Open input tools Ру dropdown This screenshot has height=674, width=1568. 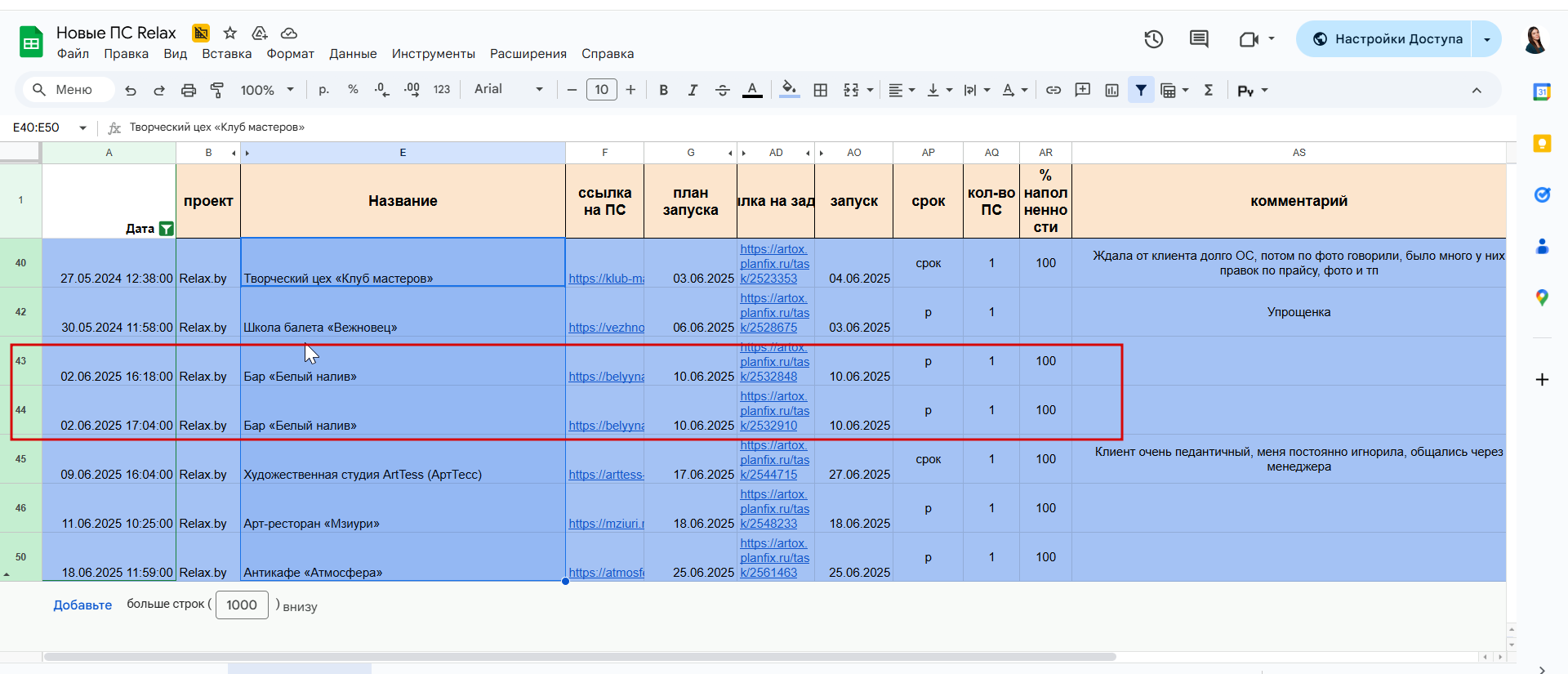pyautogui.click(x=1252, y=90)
